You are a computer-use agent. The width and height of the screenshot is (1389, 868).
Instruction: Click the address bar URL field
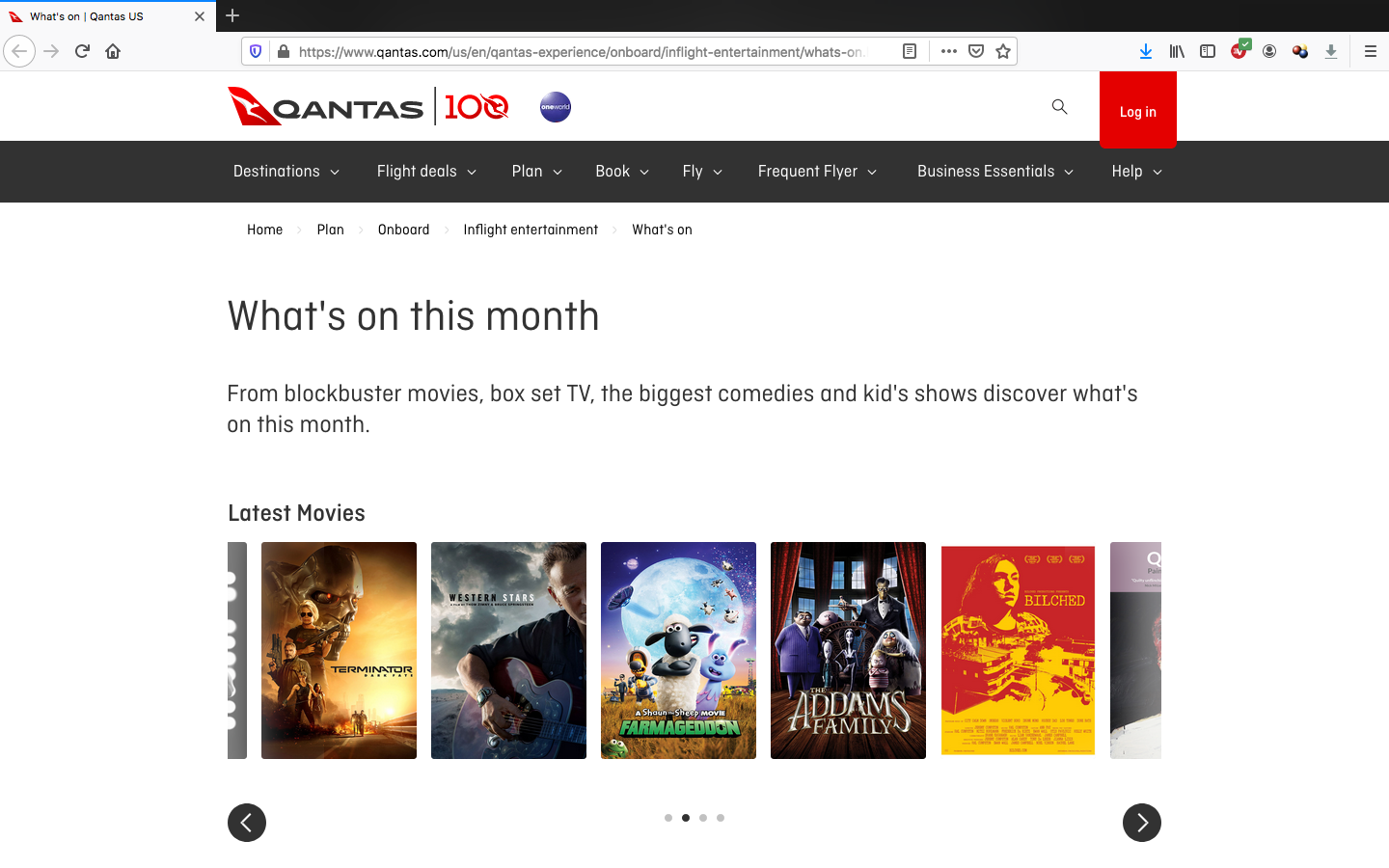click(x=584, y=51)
